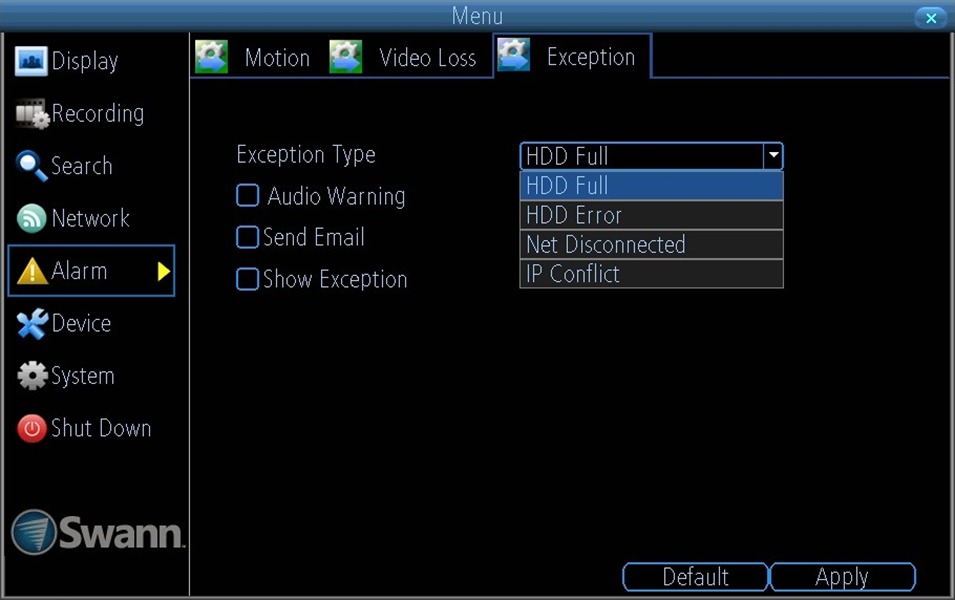955x600 pixels.
Task: Click the System gear icon
Action: [32, 376]
